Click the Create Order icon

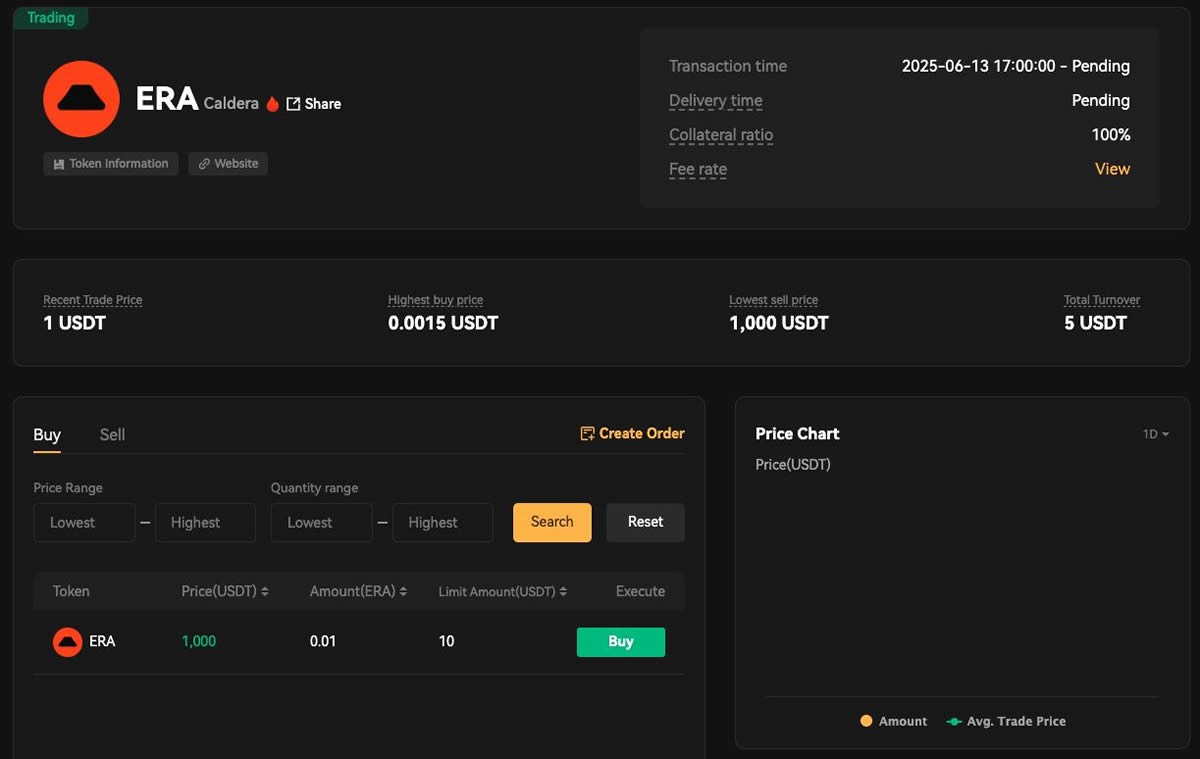coord(587,432)
